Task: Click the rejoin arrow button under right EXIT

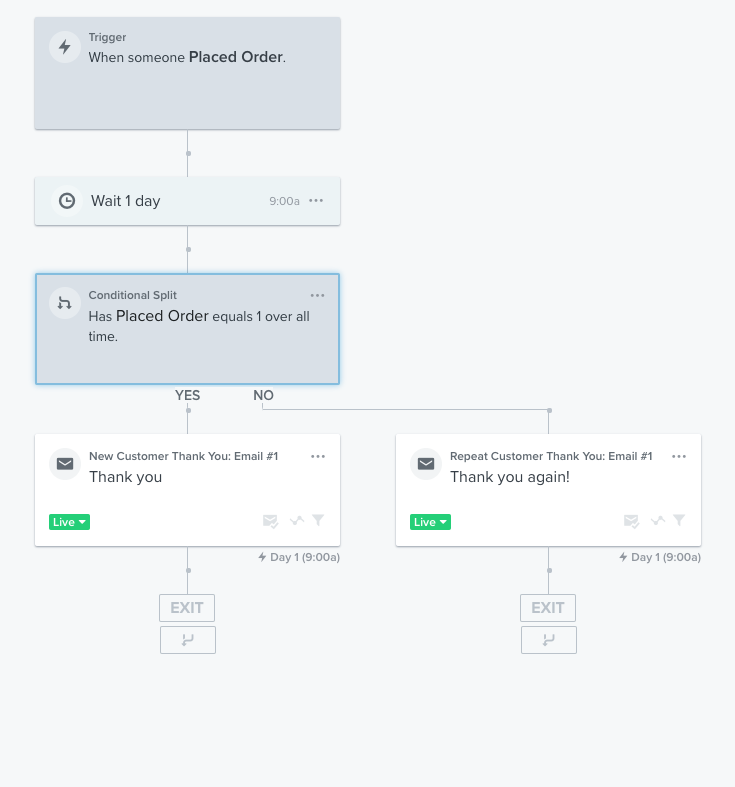Action: click(549, 640)
